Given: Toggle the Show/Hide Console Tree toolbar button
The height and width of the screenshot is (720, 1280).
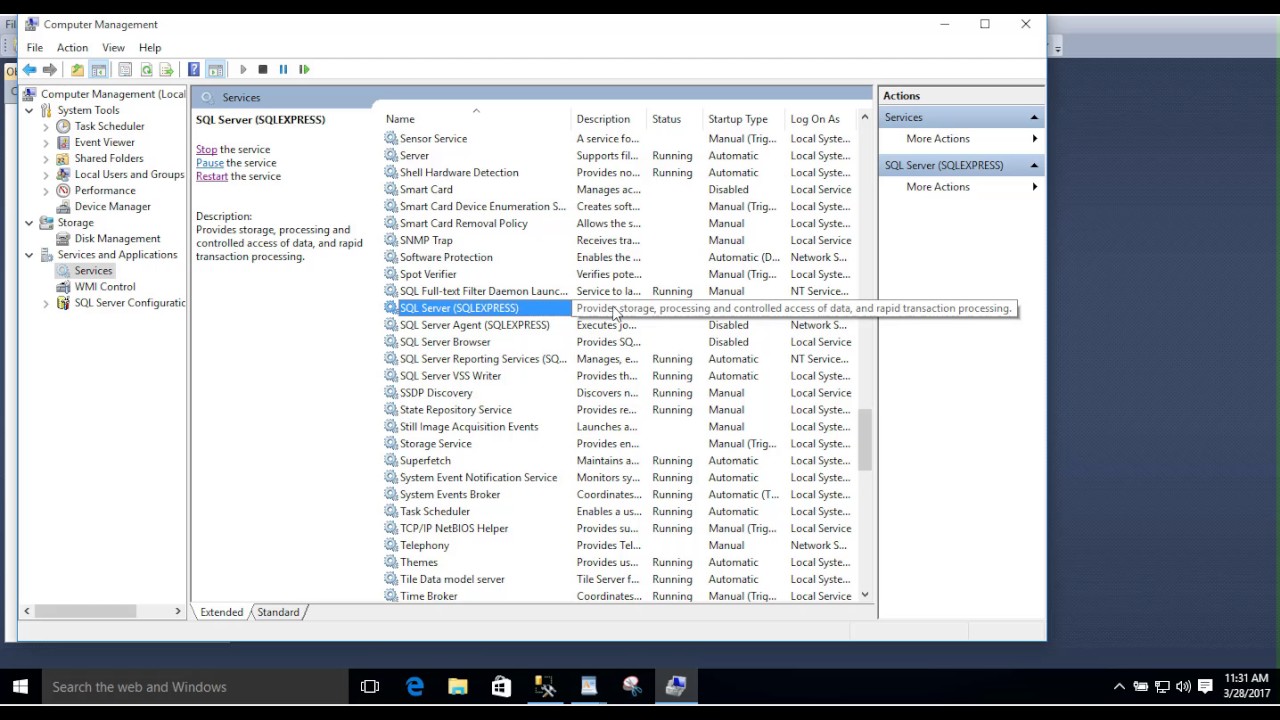Looking at the screenshot, I should click(x=99, y=69).
